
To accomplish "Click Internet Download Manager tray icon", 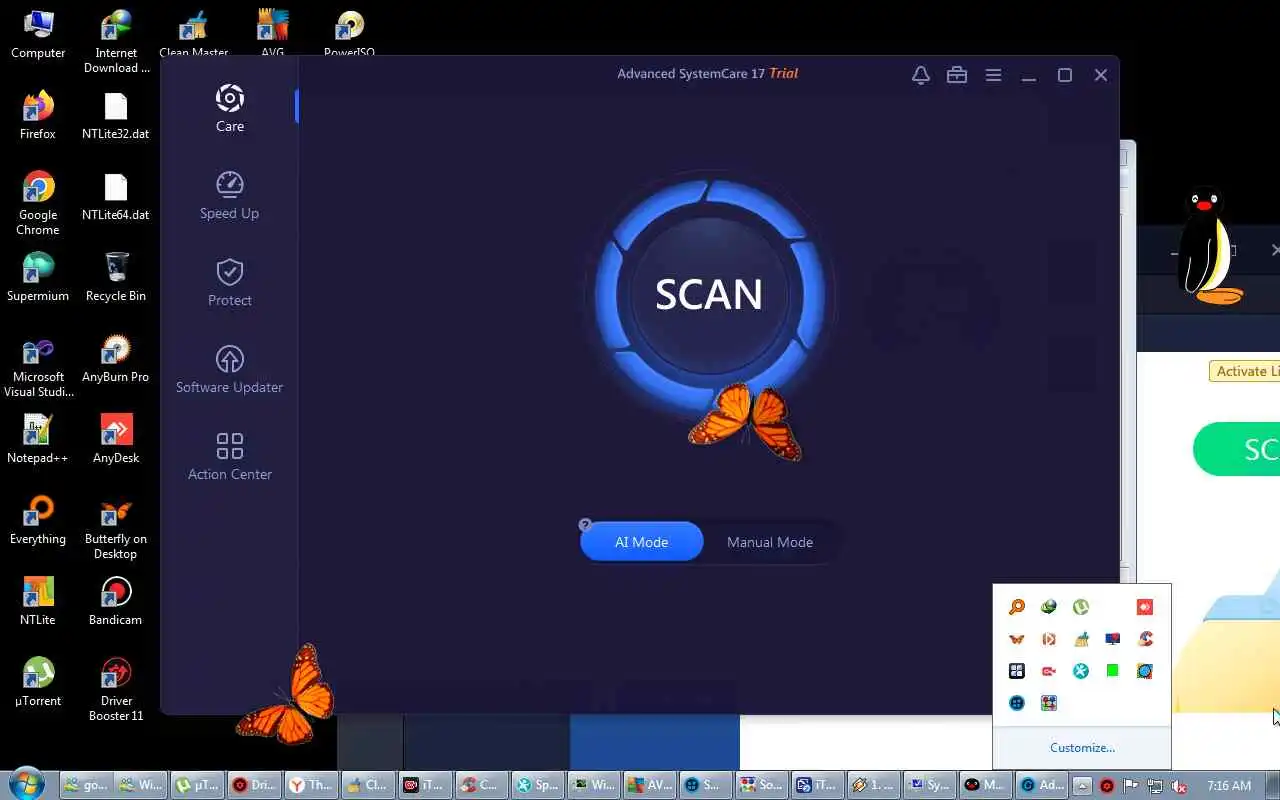I will pos(1049,607).
